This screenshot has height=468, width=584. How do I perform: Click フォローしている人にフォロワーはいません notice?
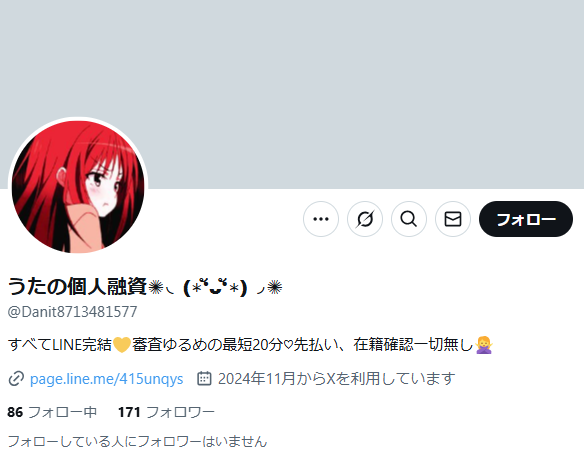(x=137, y=442)
